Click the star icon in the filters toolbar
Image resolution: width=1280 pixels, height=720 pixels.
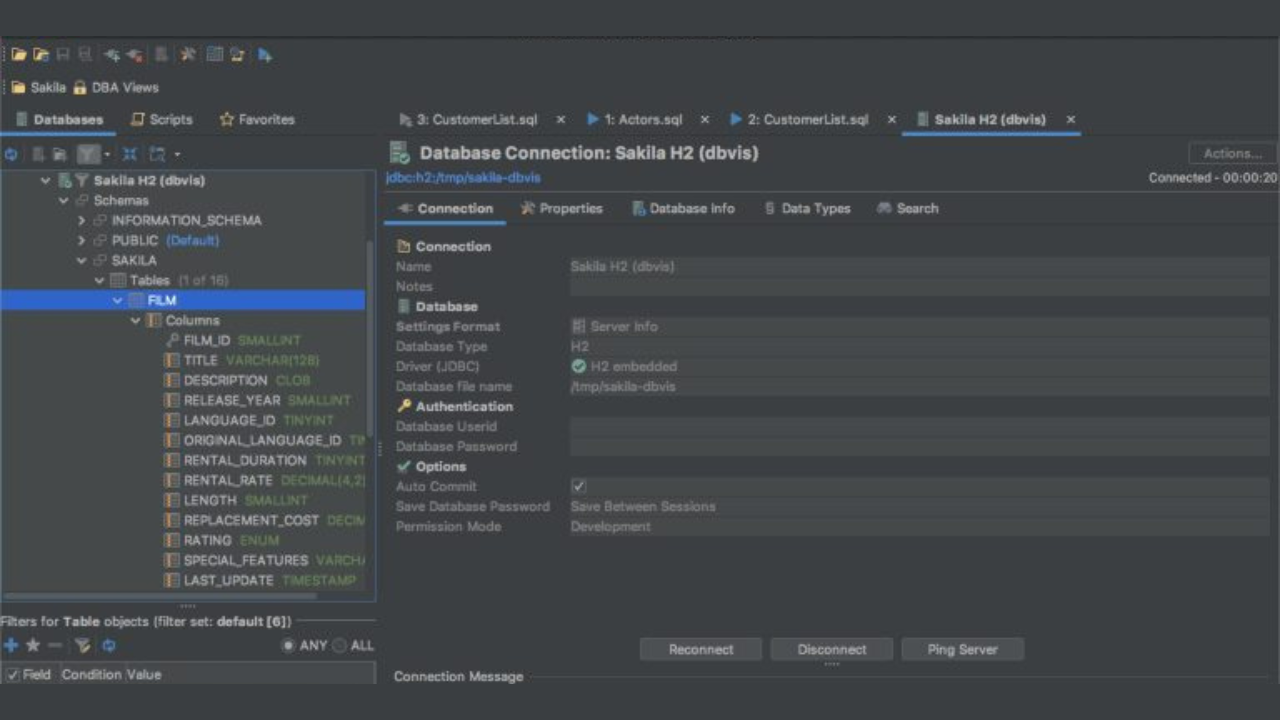click(33, 646)
